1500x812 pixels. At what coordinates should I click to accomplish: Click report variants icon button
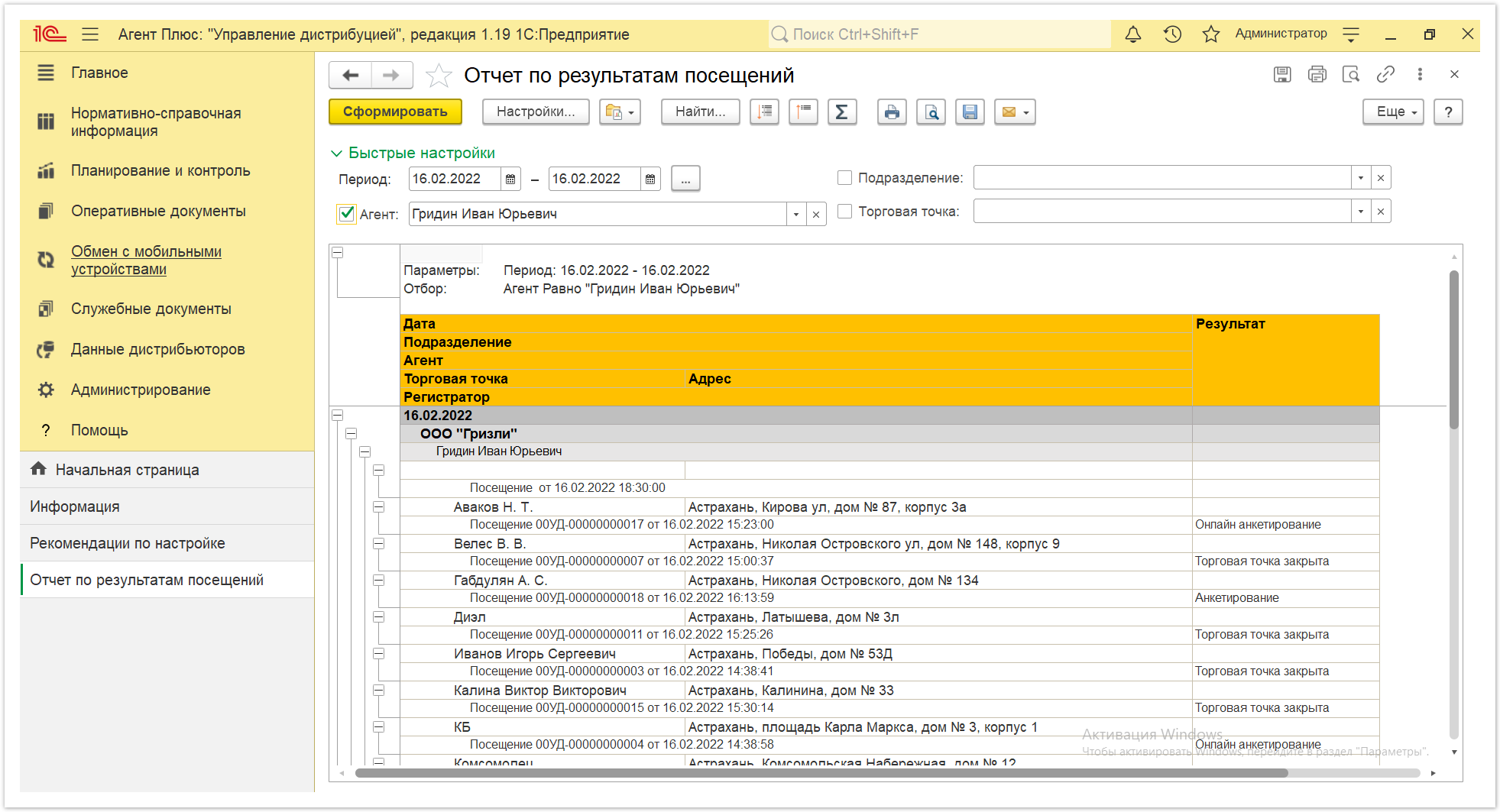(x=620, y=112)
